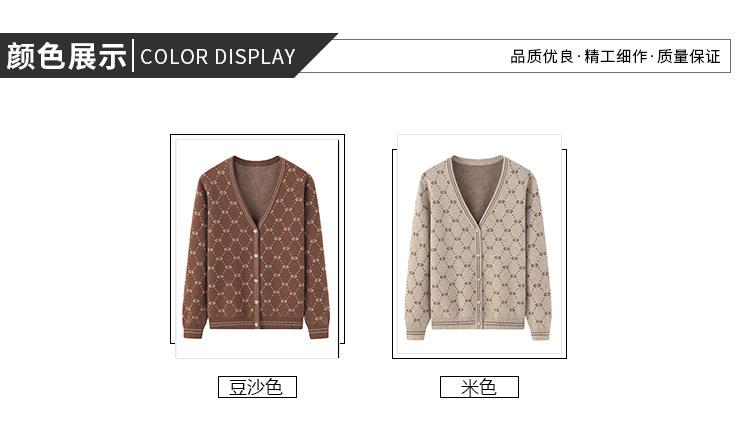Click the 颜色展示 heading text
Viewport: 750px width, 435px height.
tap(66, 56)
